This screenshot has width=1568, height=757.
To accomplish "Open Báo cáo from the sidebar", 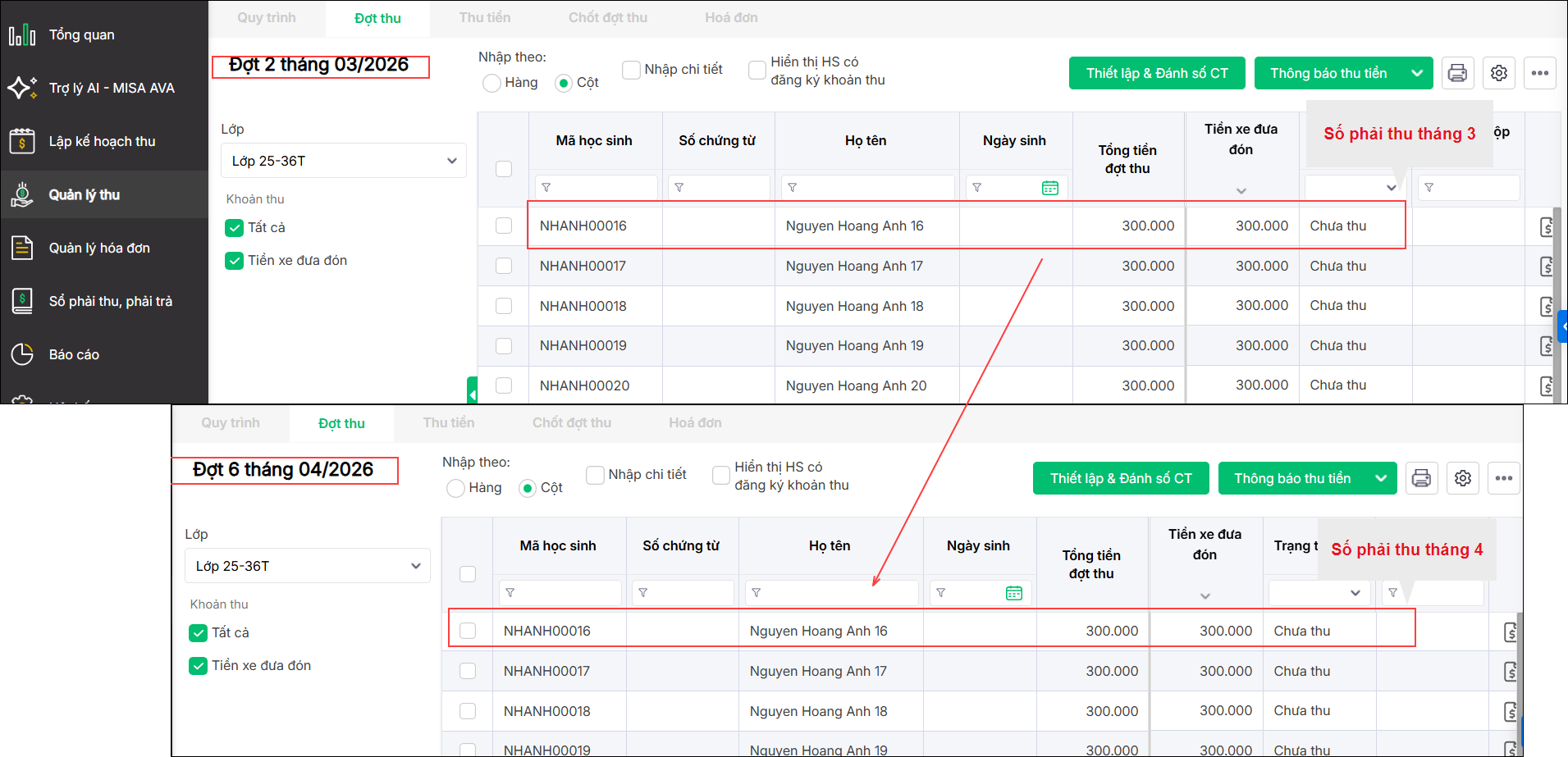I will 74,354.
